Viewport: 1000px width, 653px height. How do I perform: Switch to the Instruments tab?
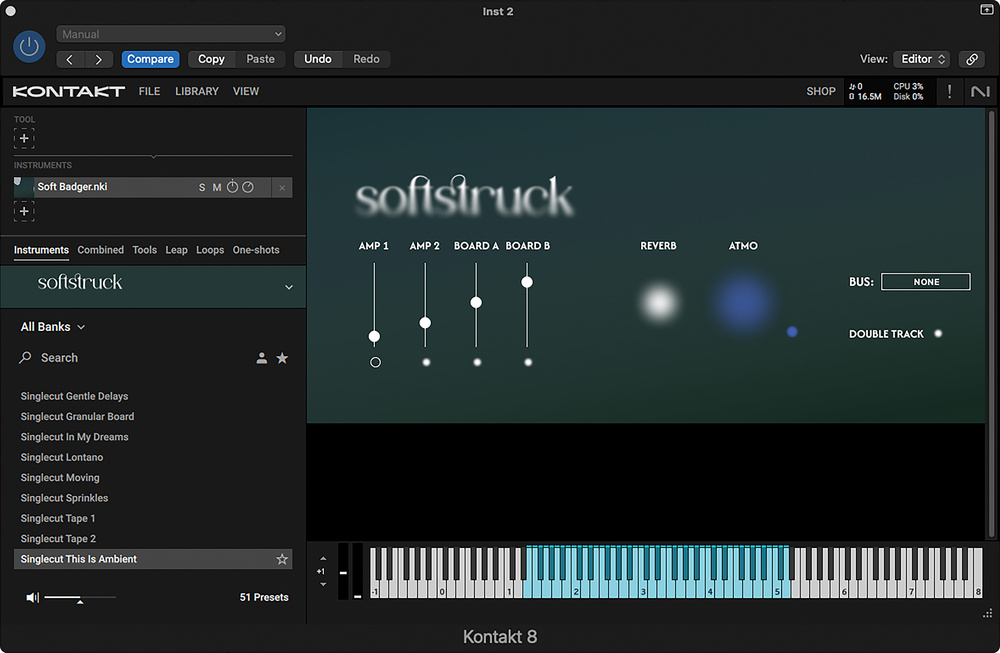click(x=41, y=250)
